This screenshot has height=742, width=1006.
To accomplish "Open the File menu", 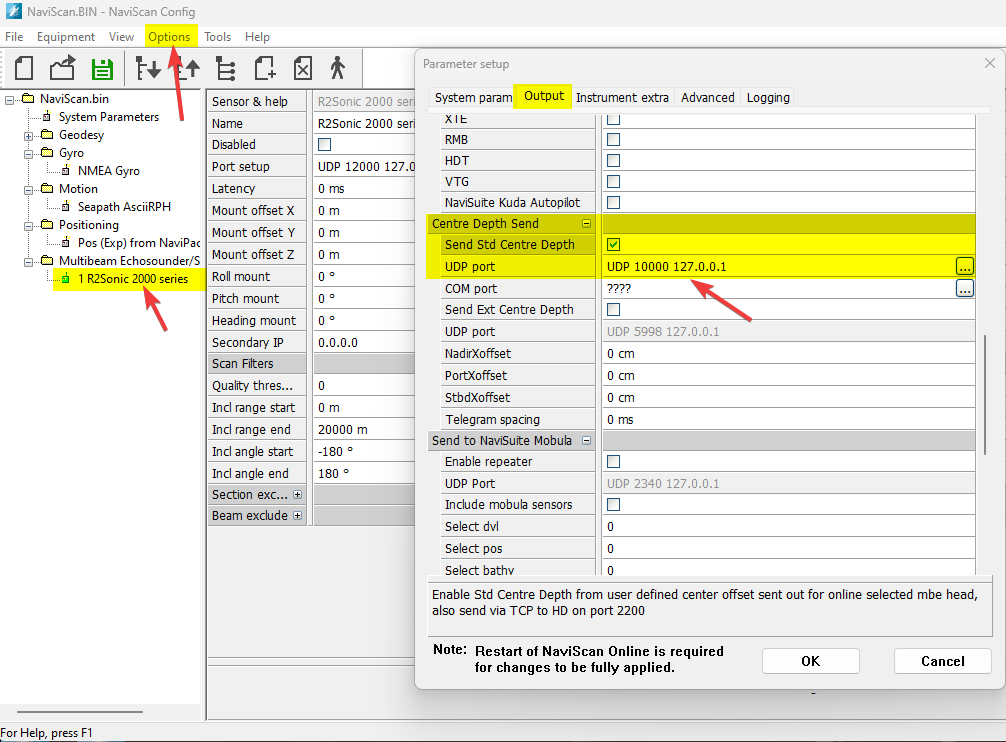I will 14,37.
